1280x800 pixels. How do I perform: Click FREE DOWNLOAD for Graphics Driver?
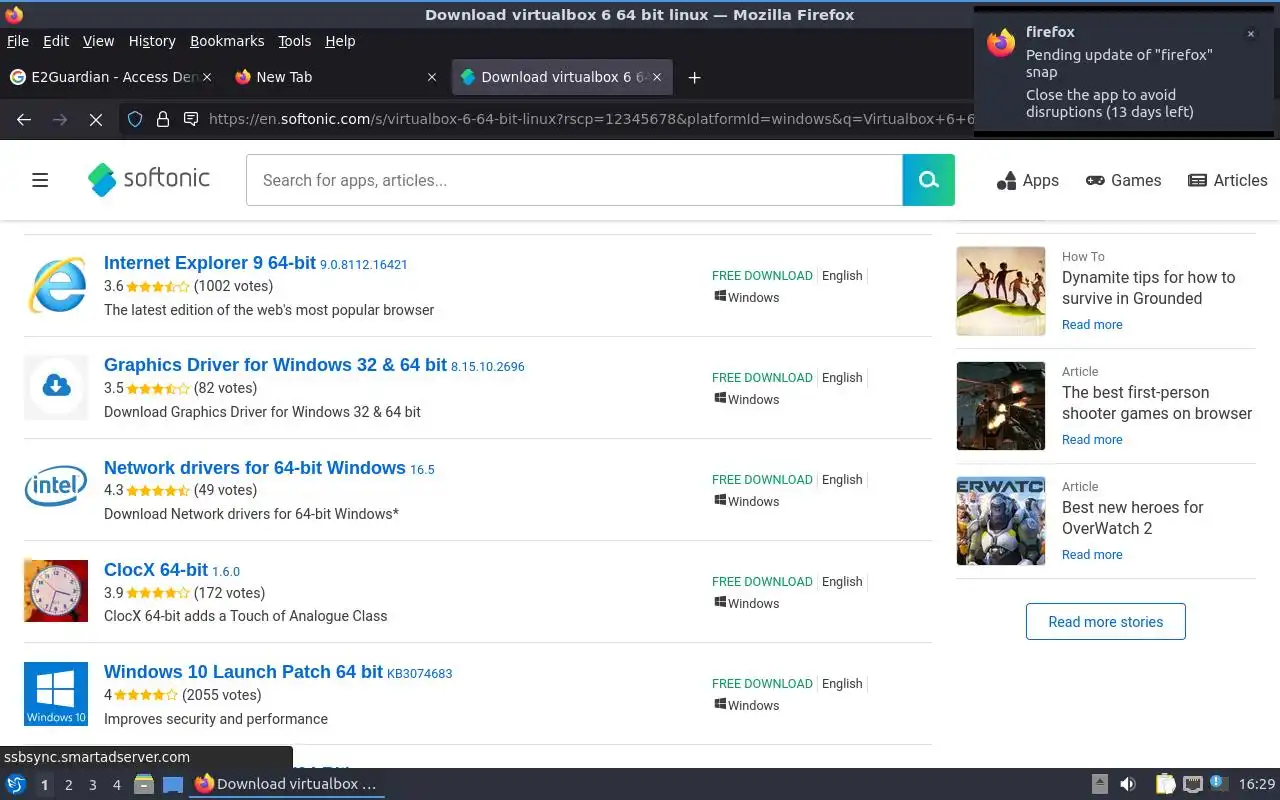[x=762, y=378]
